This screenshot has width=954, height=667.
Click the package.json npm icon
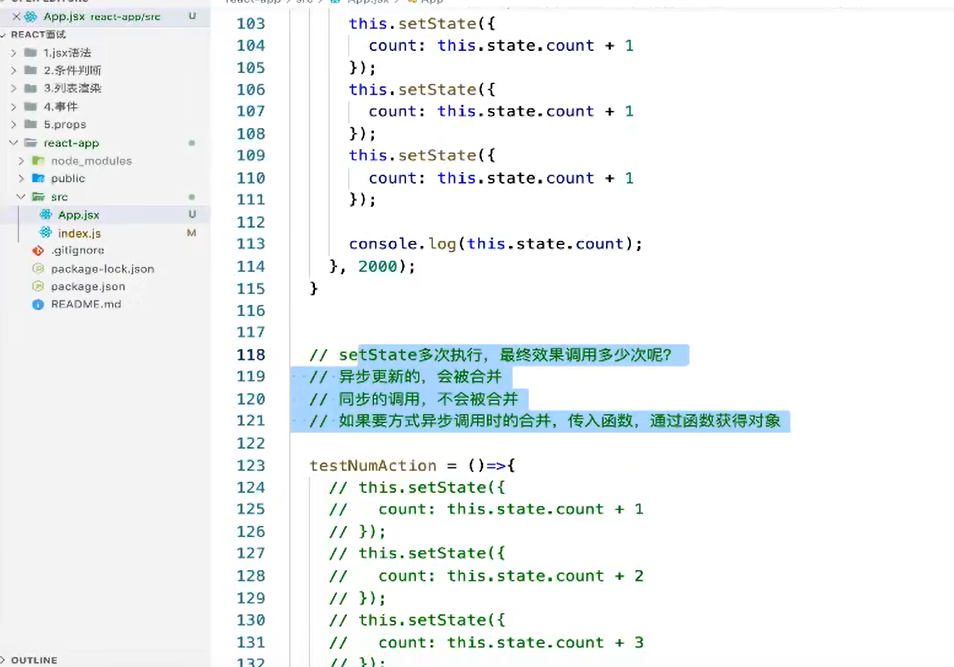tap(37, 287)
